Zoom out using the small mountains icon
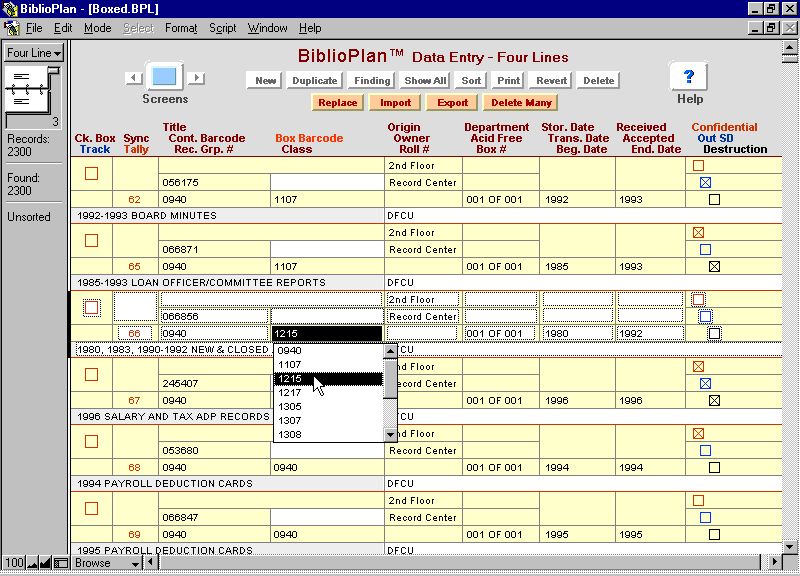Image resolution: width=800 pixels, height=576 pixels. [33, 563]
